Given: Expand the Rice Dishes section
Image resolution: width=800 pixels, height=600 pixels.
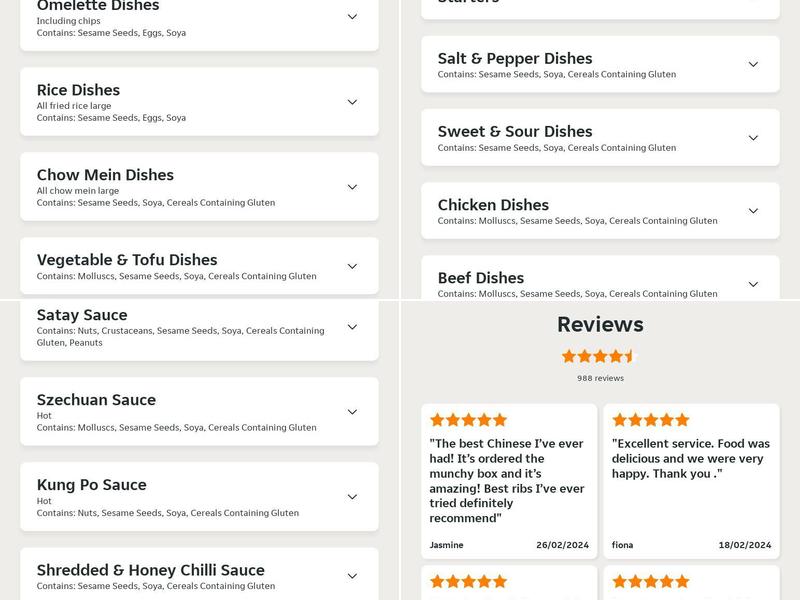Looking at the screenshot, I should click(x=352, y=101).
